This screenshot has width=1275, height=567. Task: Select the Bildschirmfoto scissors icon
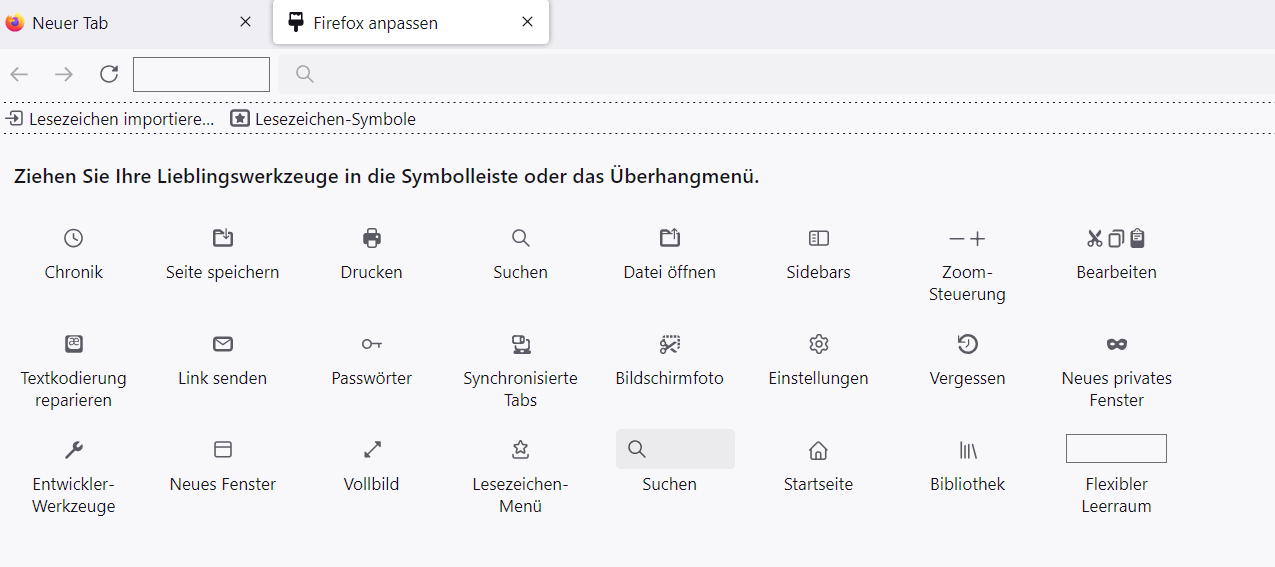(669, 344)
